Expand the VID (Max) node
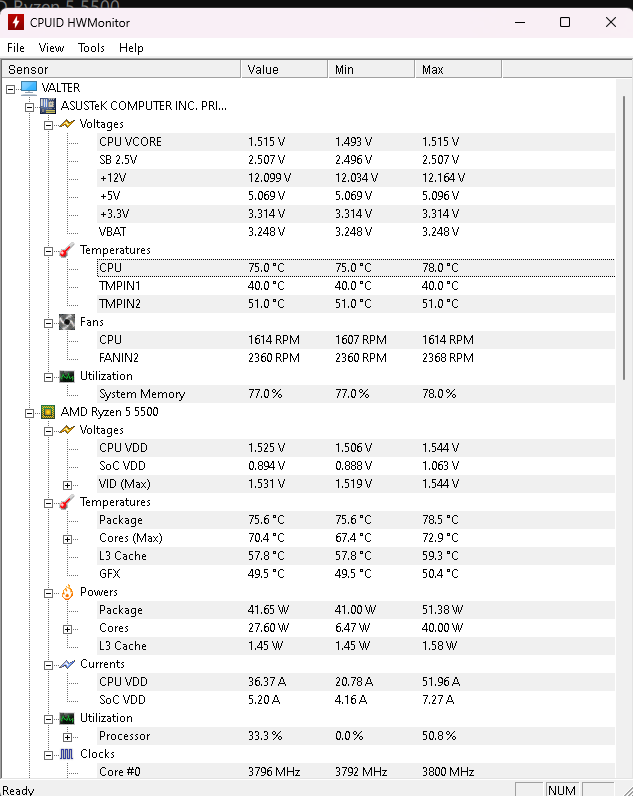Image resolution: width=633 pixels, height=796 pixels. 68,485
